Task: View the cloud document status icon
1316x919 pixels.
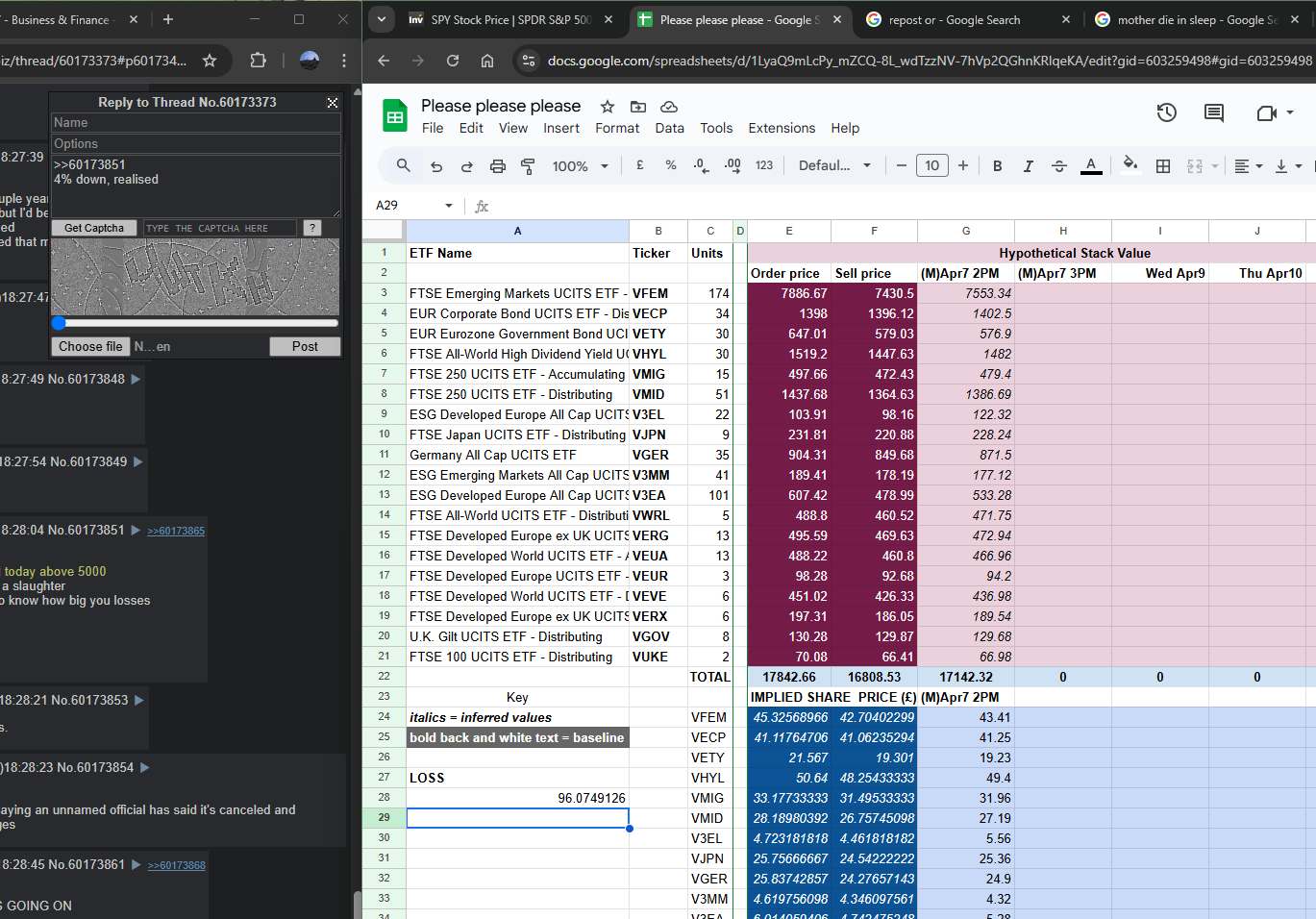Action: click(669, 107)
